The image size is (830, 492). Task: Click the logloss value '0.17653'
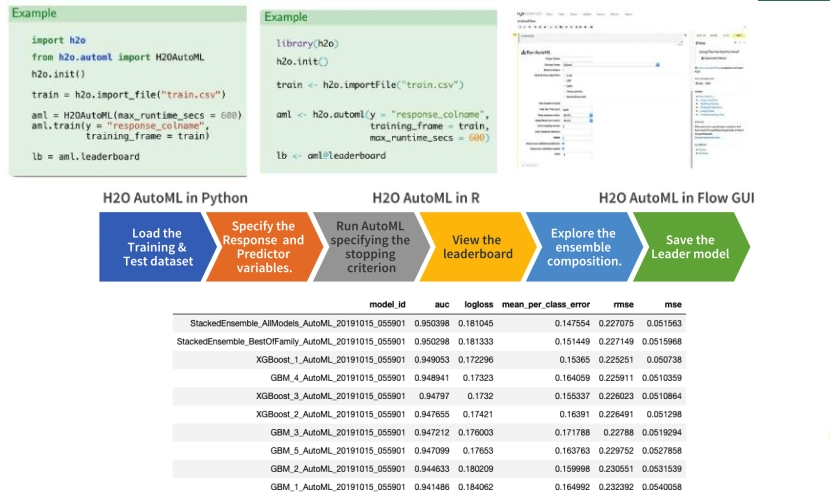click(x=478, y=451)
